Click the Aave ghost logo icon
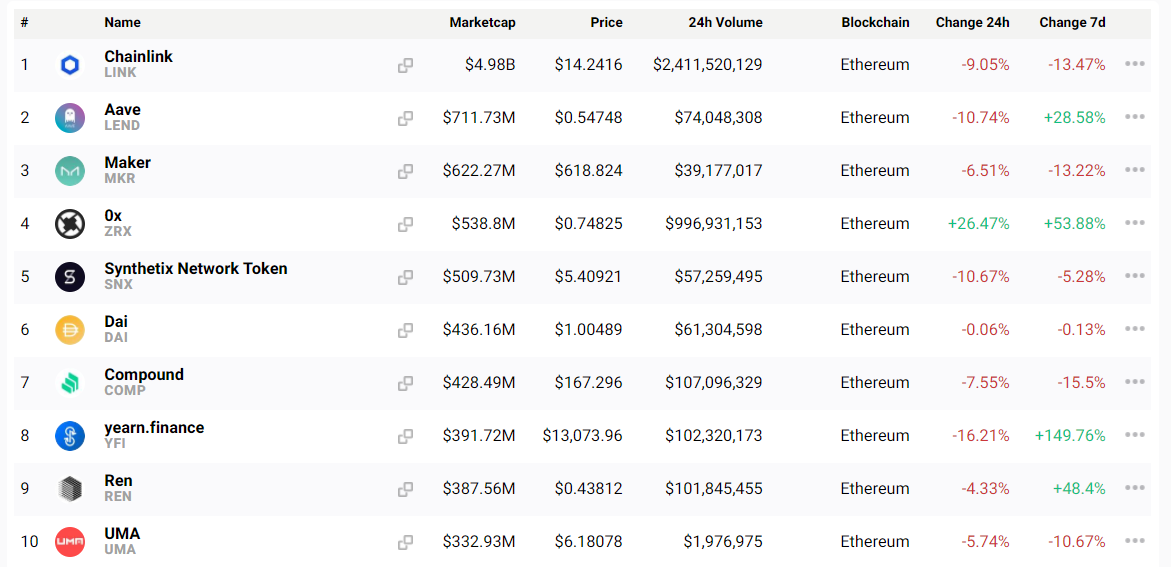 [x=70, y=118]
